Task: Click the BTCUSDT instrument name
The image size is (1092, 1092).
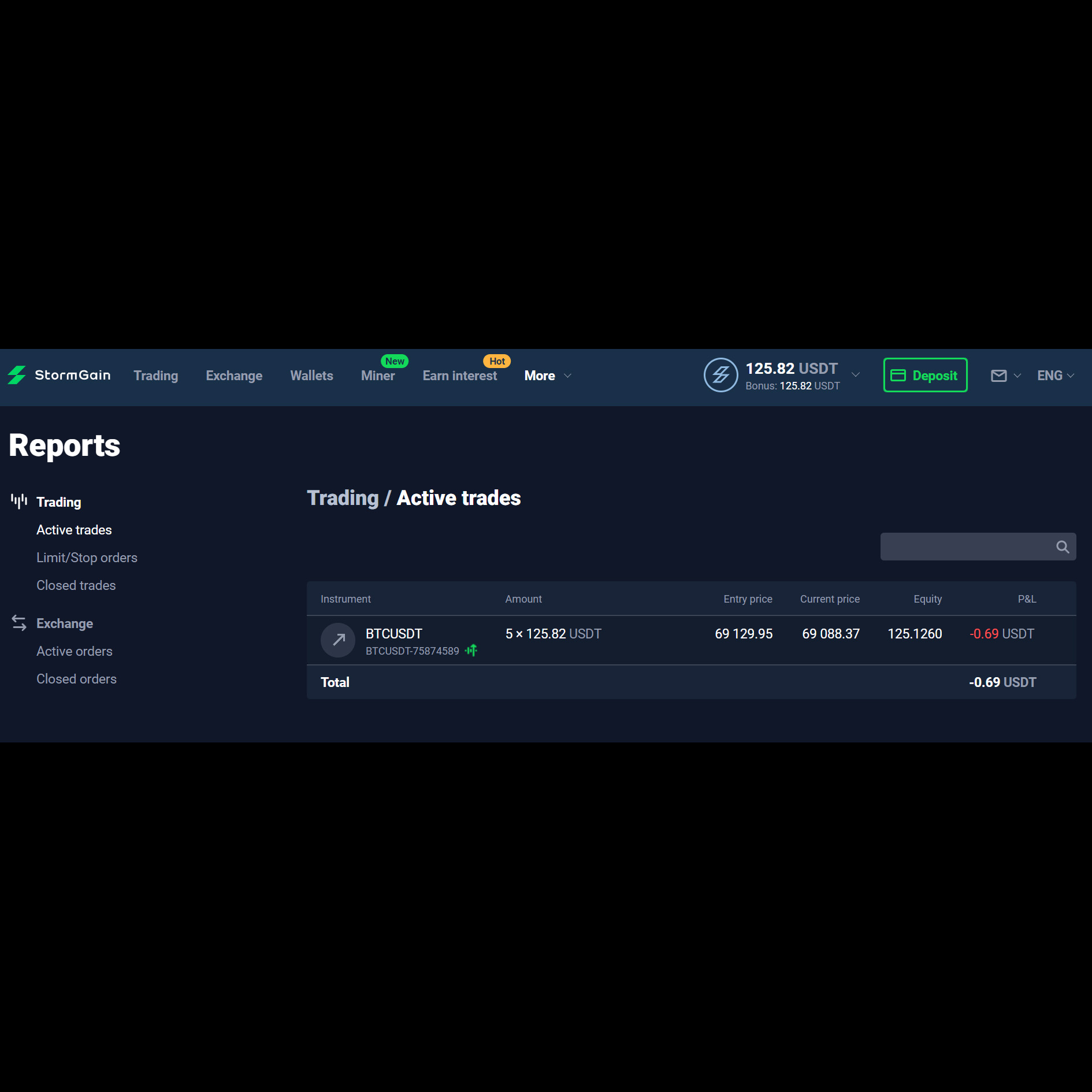Action: pos(394,634)
